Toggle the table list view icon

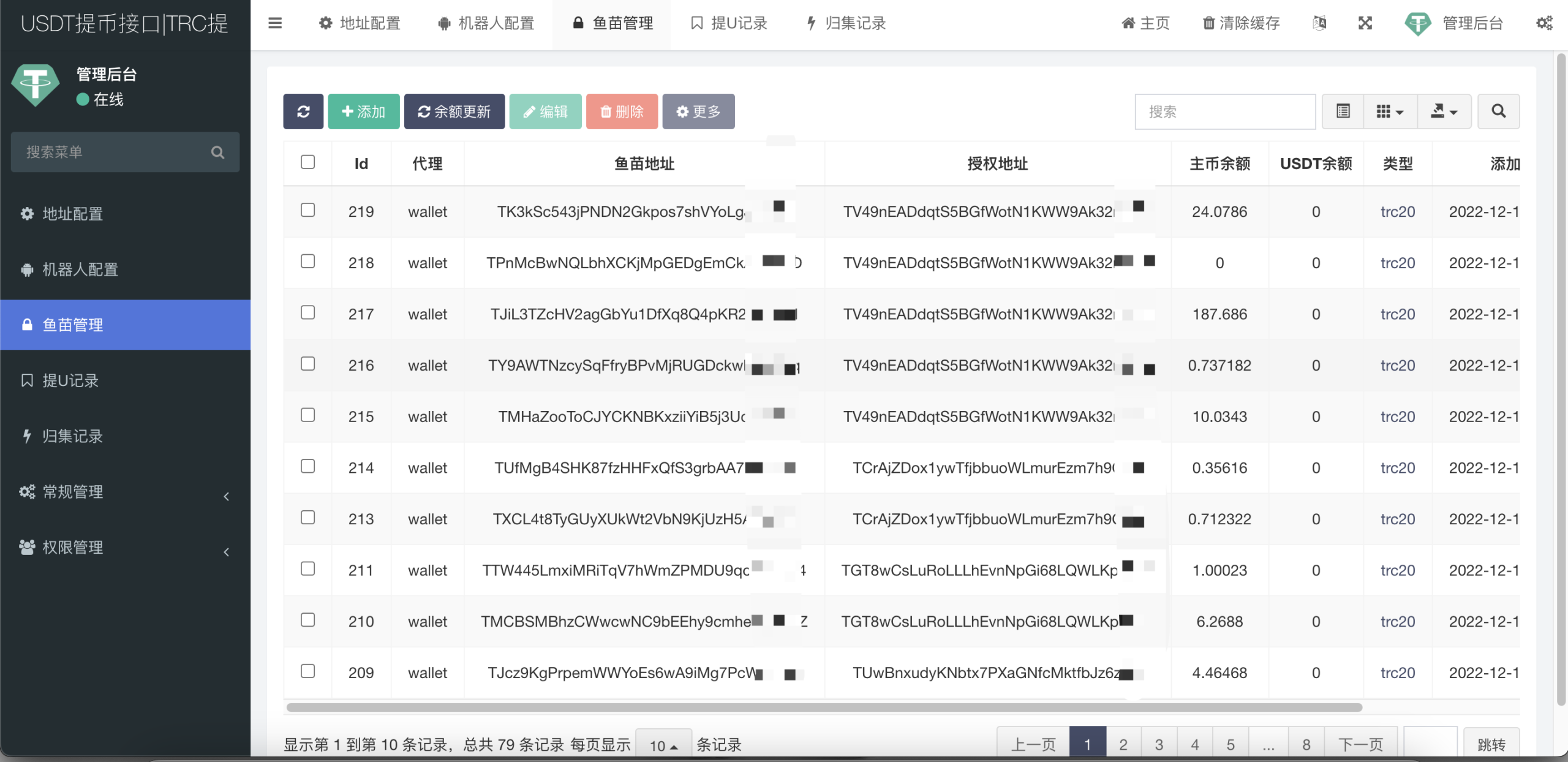1343,111
